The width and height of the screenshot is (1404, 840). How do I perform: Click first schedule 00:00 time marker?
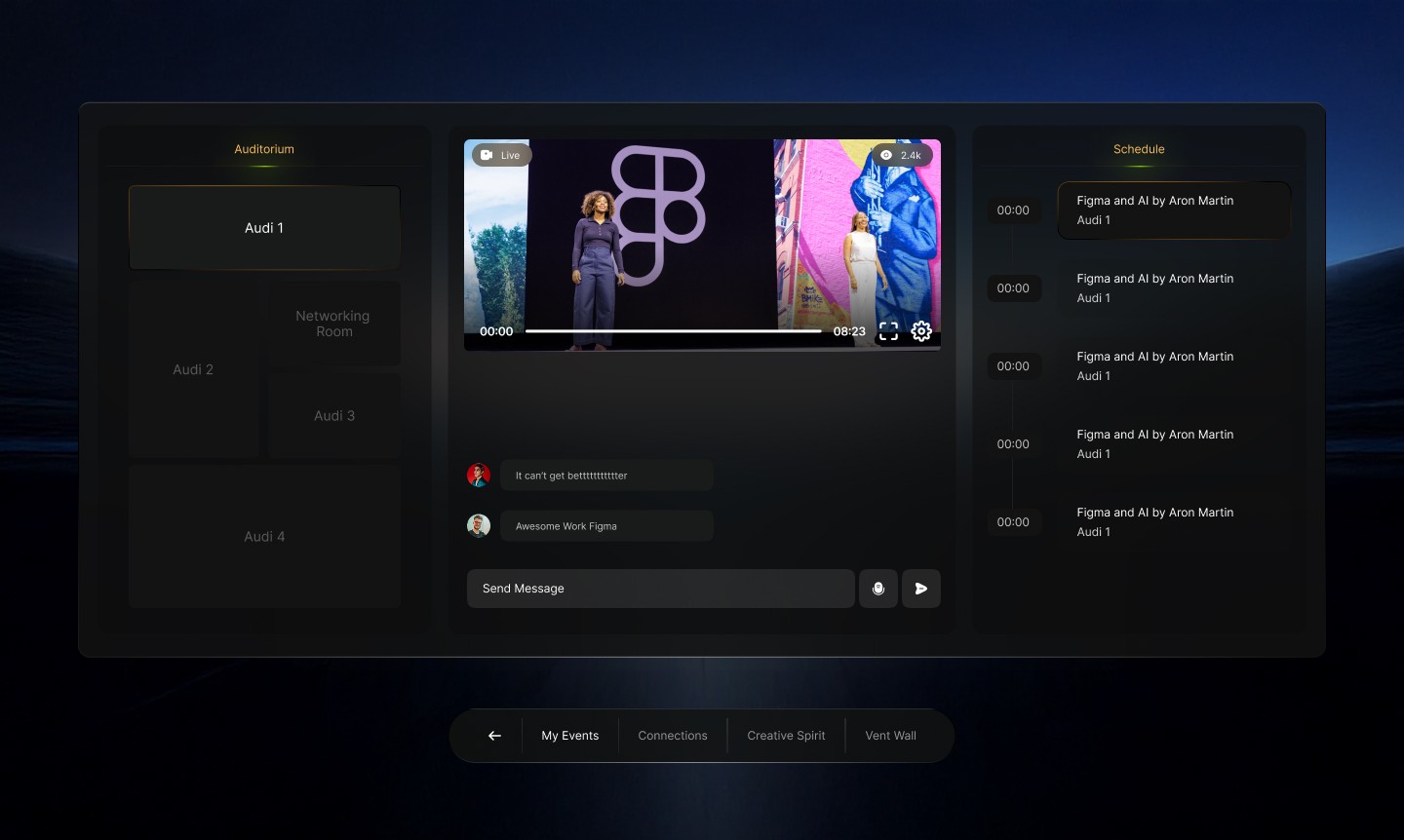(1013, 210)
